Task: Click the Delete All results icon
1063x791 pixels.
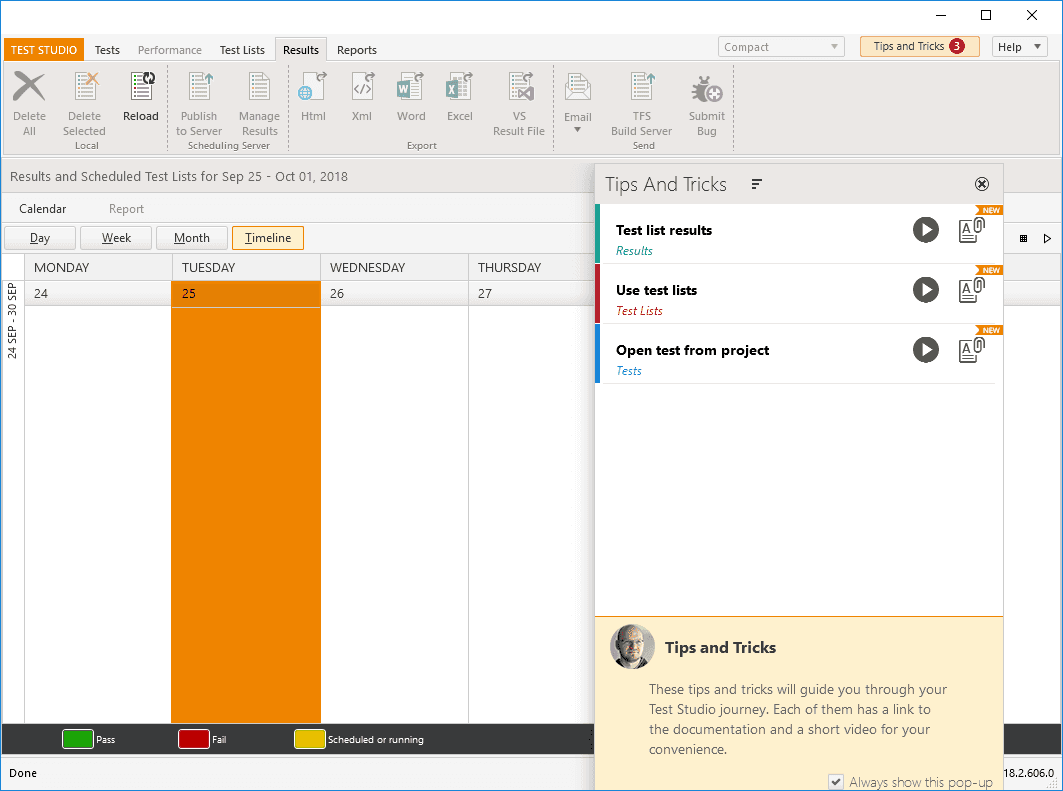Action: (29, 87)
